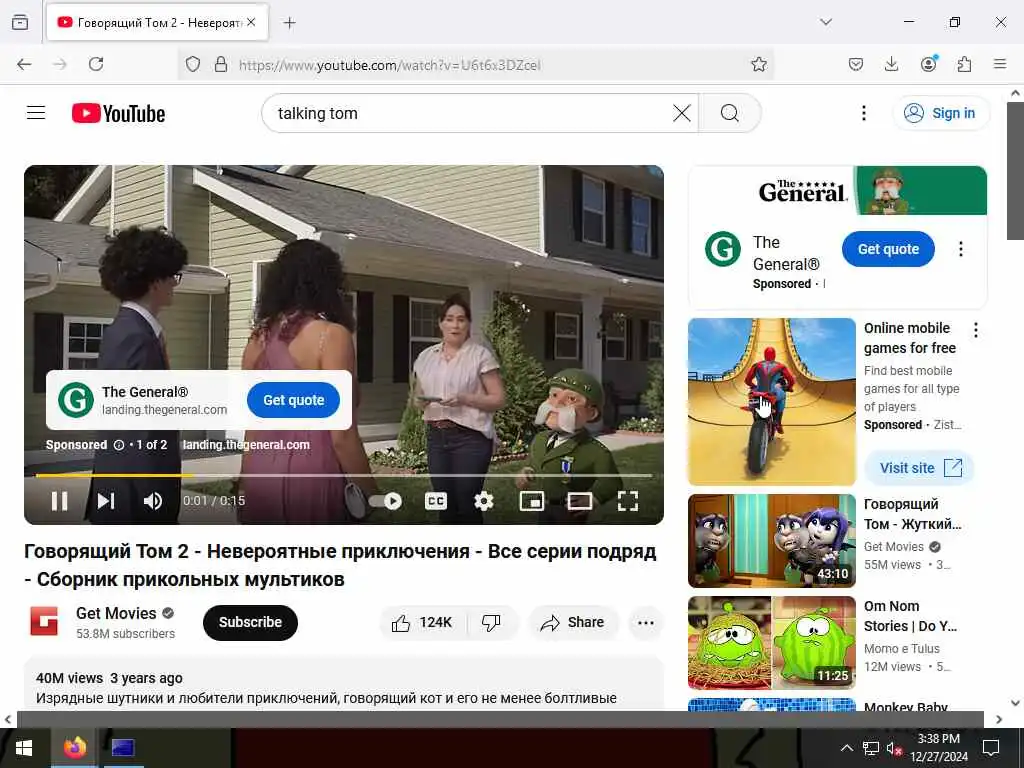The height and width of the screenshot is (768, 1024).
Task: Close the Говорящий Том 2 tab
Action: [x=251, y=22]
